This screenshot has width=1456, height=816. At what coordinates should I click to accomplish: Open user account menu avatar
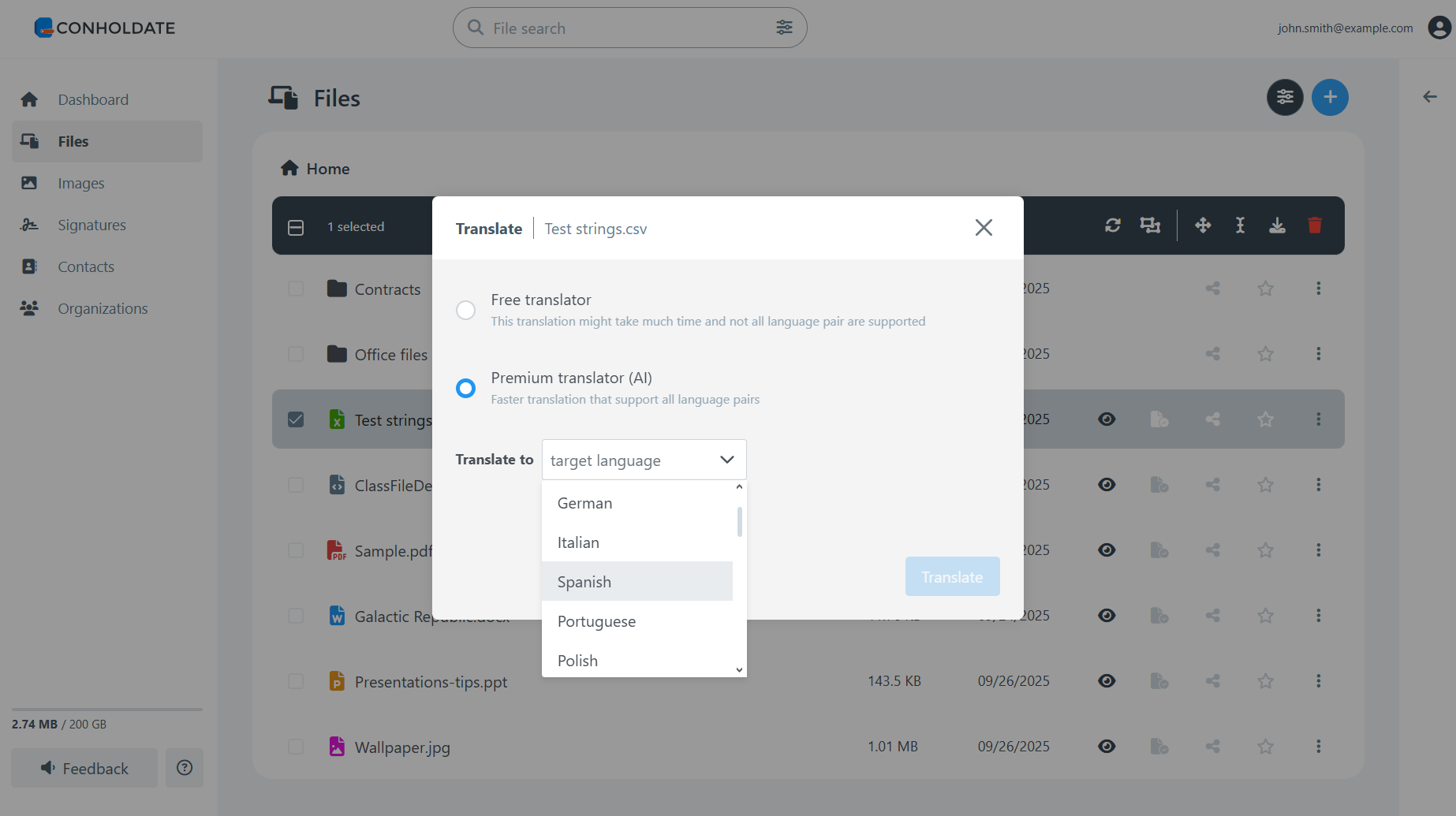tap(1439, 28)
